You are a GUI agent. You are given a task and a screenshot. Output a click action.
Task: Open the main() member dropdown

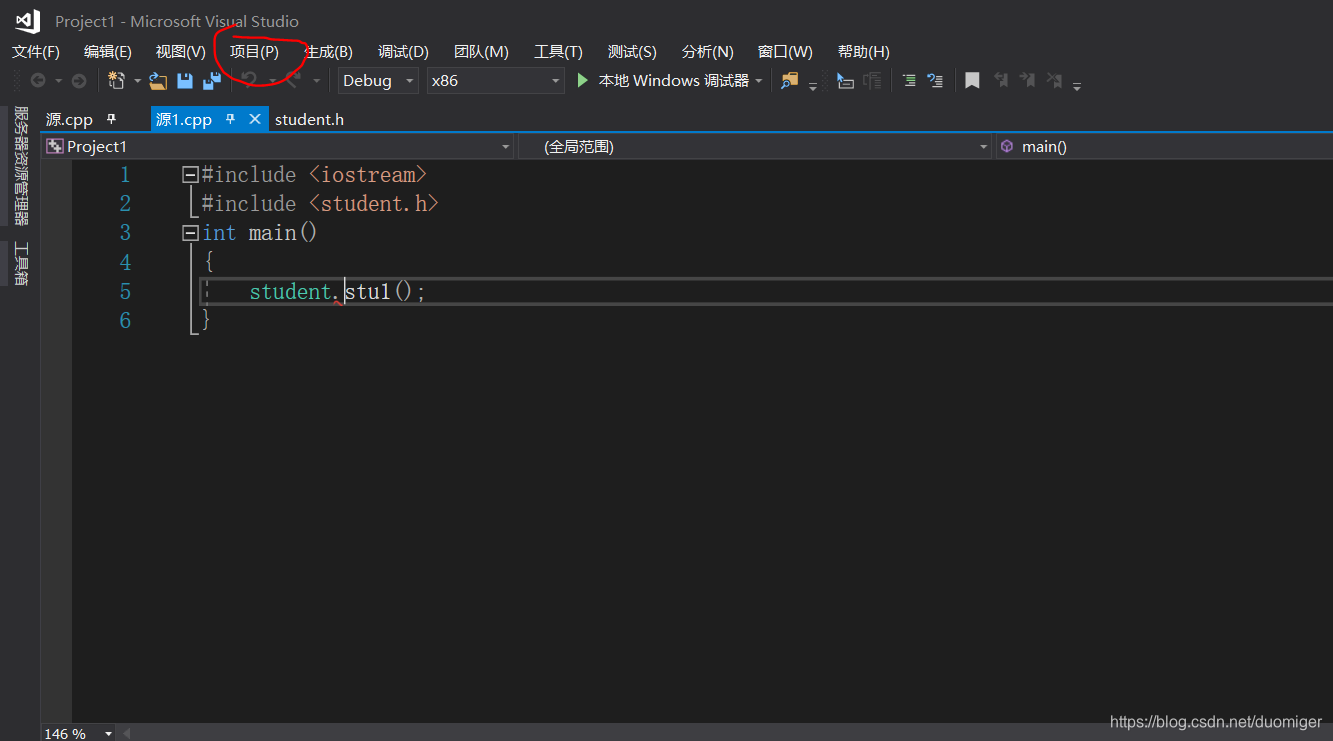point(1165,147)
